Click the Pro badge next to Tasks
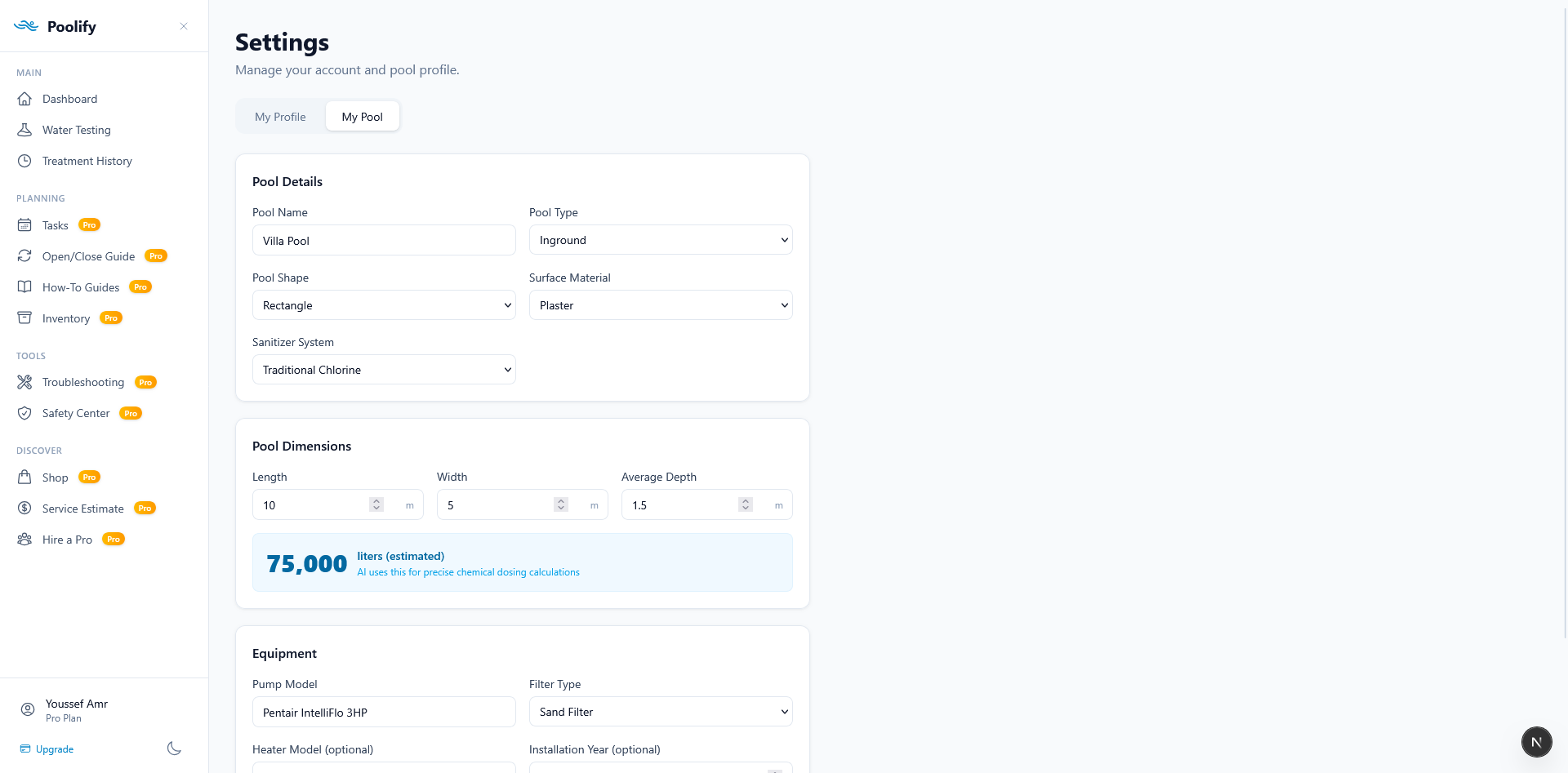The image size is (1568, 773). pyautogui.click(x=90, y=224)
